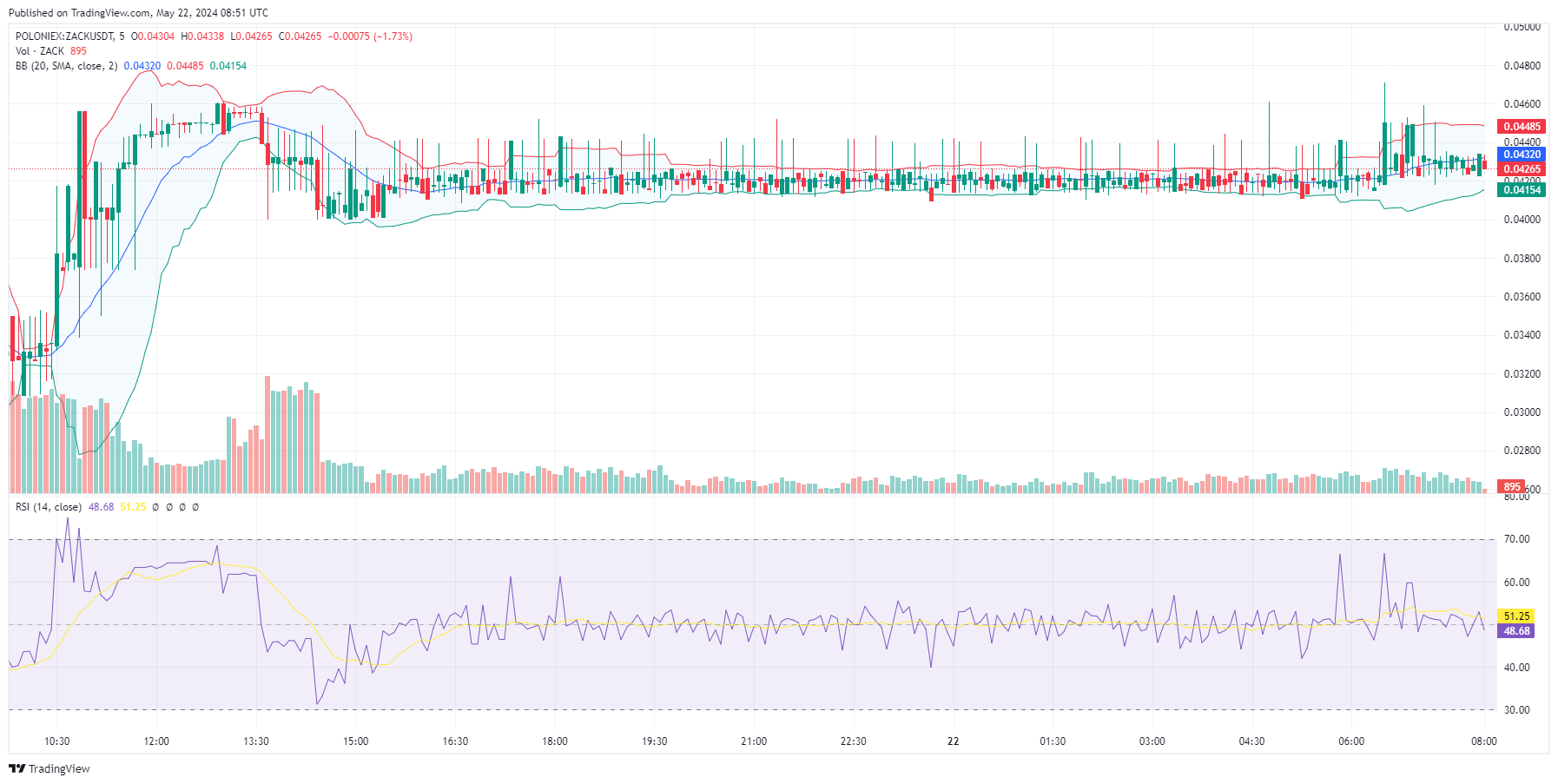Click the Published on TradingView.com header text
This screenshot has height=784, width=1558.
tap(138, 13)
